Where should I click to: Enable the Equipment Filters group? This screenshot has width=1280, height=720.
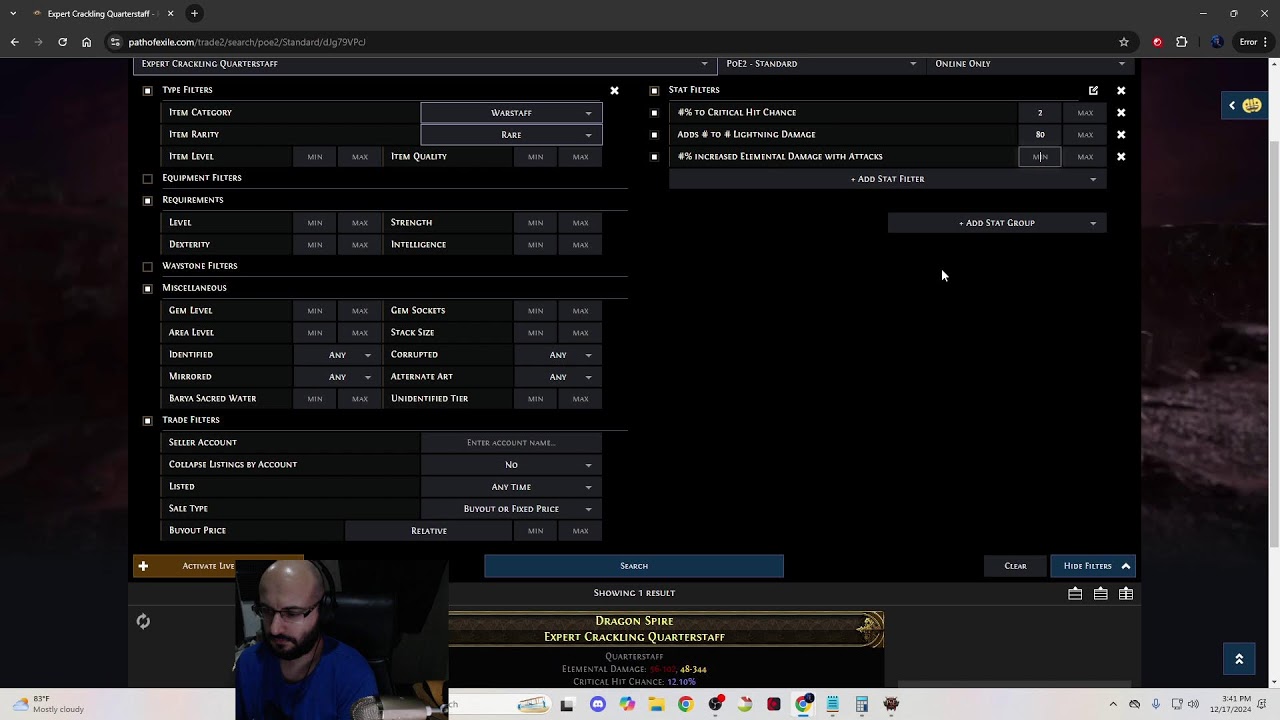pyautogui.click(x=147, y=178)
